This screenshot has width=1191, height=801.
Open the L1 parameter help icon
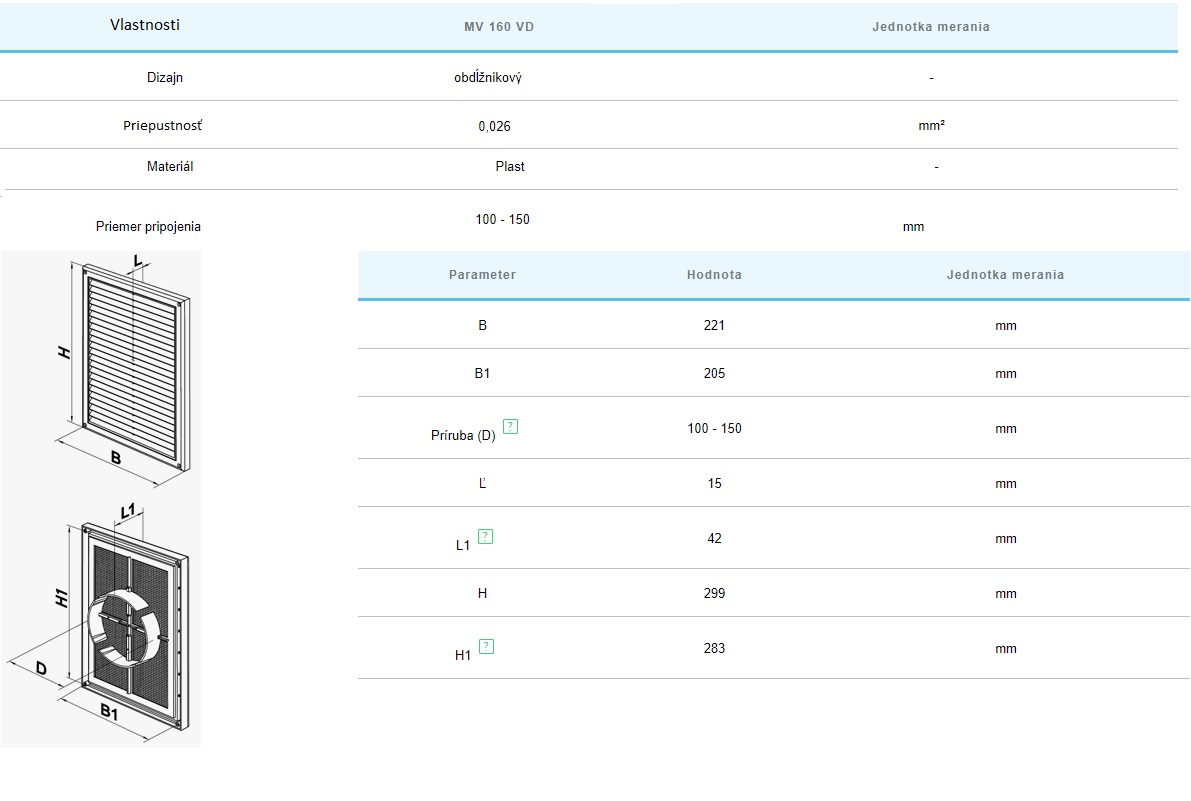(485, 537)
